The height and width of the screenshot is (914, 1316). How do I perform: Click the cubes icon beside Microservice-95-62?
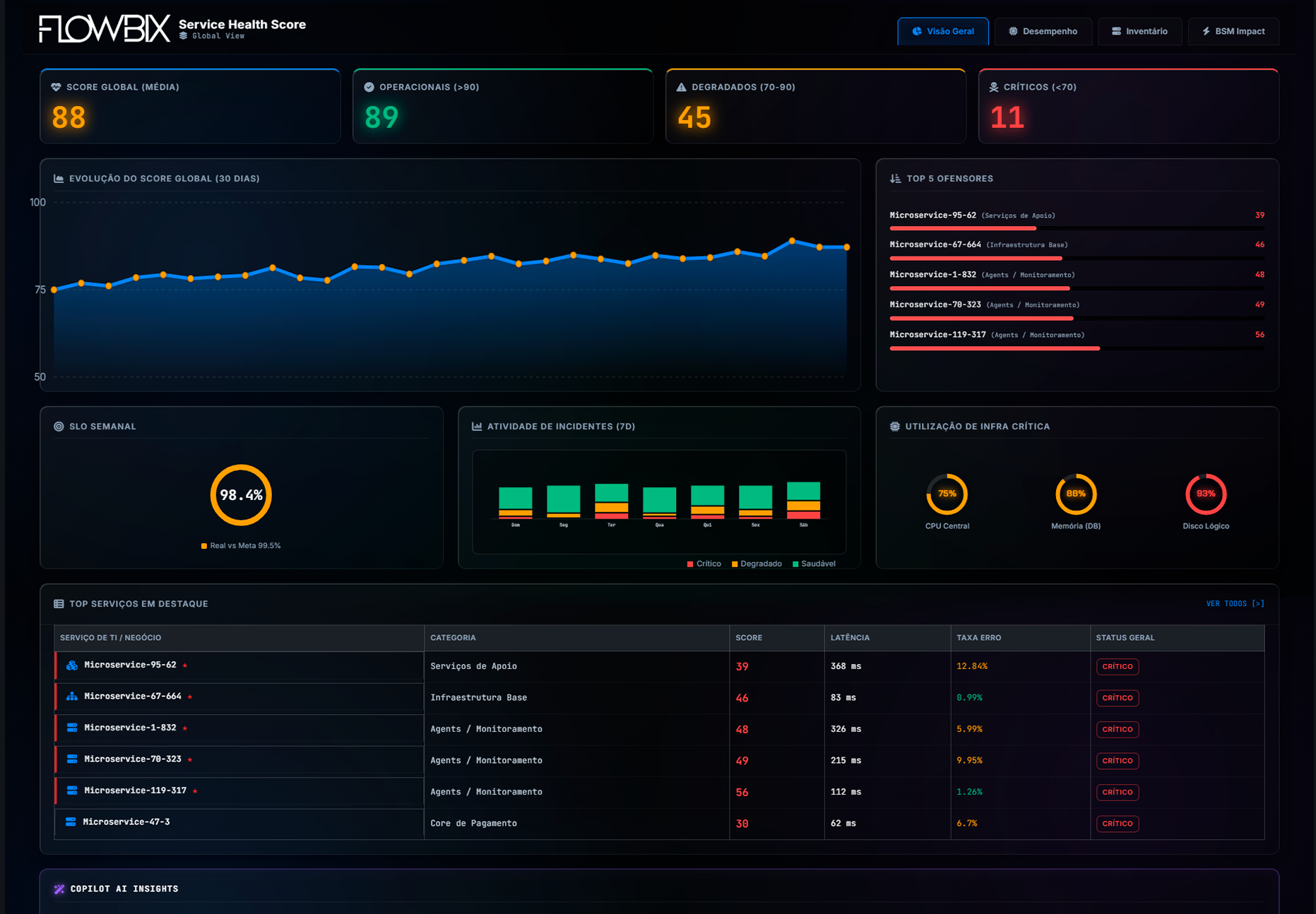click(71, 665)
